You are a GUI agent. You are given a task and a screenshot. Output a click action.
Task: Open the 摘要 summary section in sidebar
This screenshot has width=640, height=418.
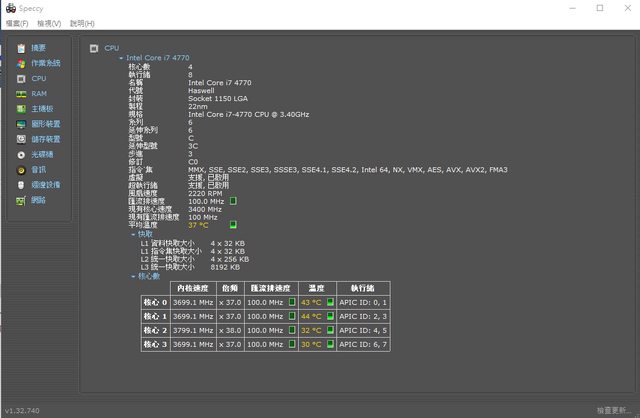(38, 47)
